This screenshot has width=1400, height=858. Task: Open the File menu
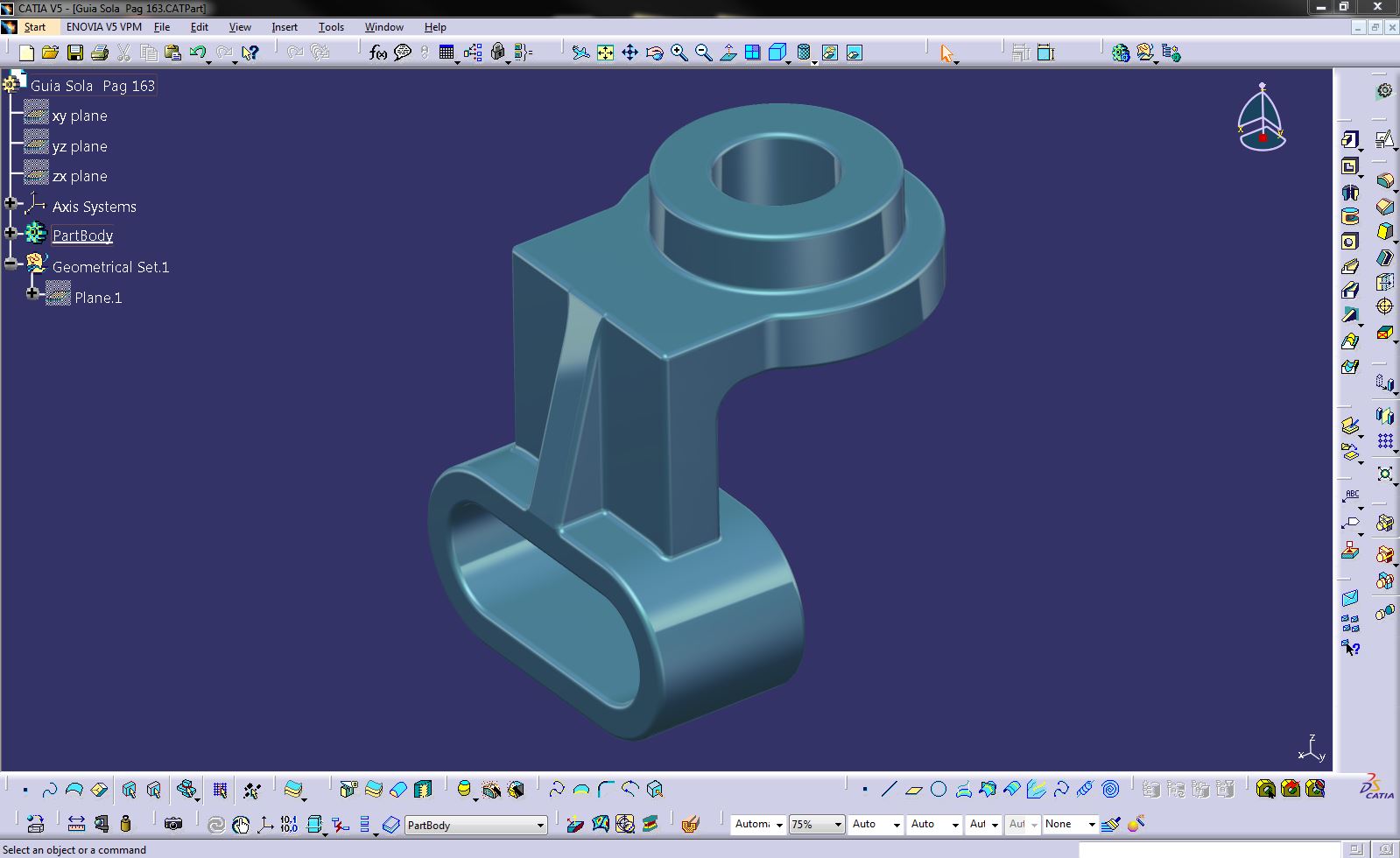(x=162, y=27)
